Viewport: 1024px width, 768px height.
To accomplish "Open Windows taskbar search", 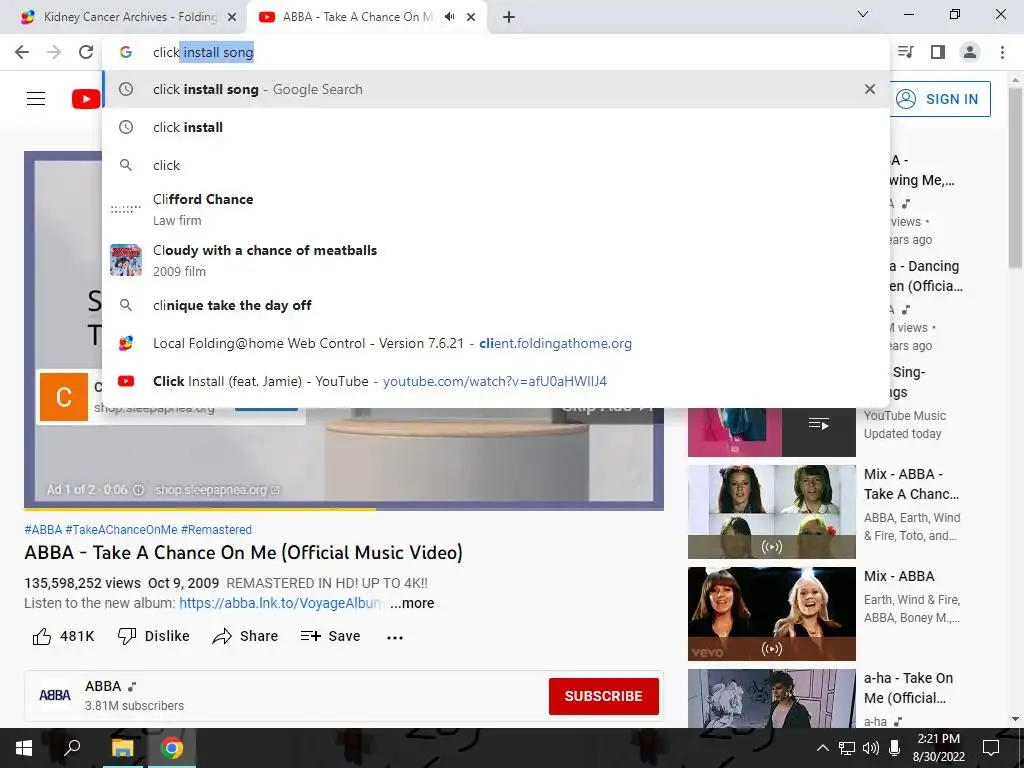I will tap(72, 748).
